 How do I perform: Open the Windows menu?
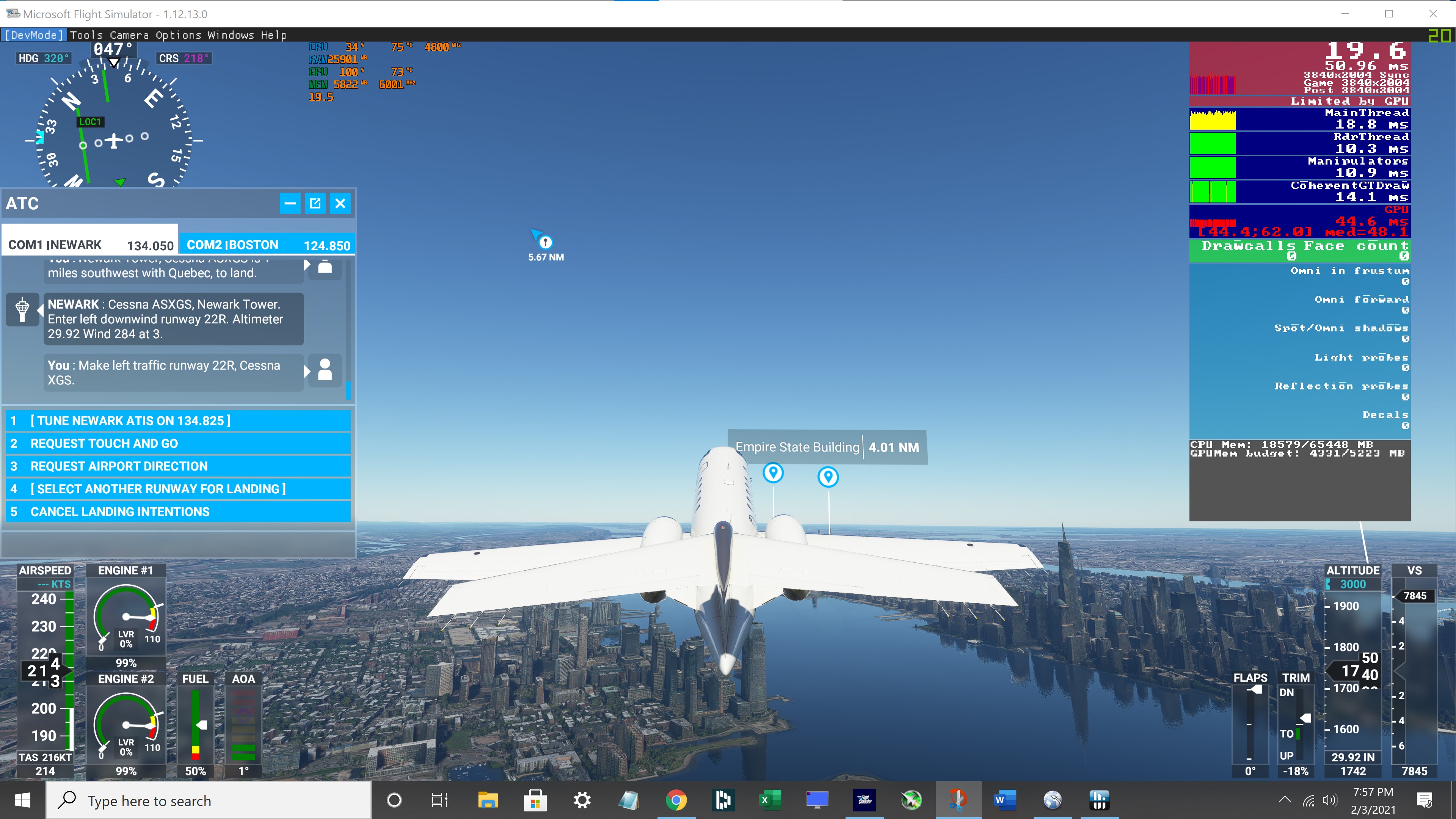tap(231, 35)
